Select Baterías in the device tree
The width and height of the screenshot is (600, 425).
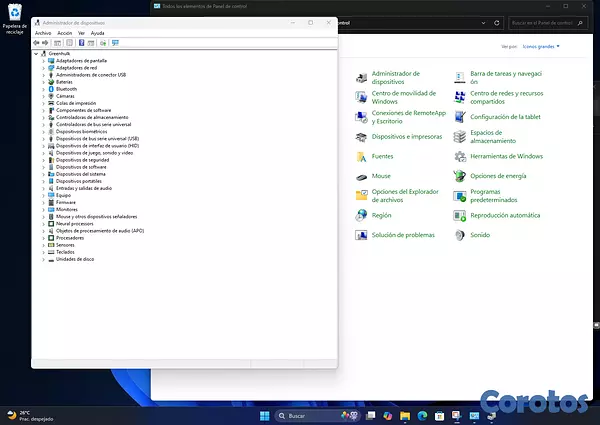coord(64,82)
